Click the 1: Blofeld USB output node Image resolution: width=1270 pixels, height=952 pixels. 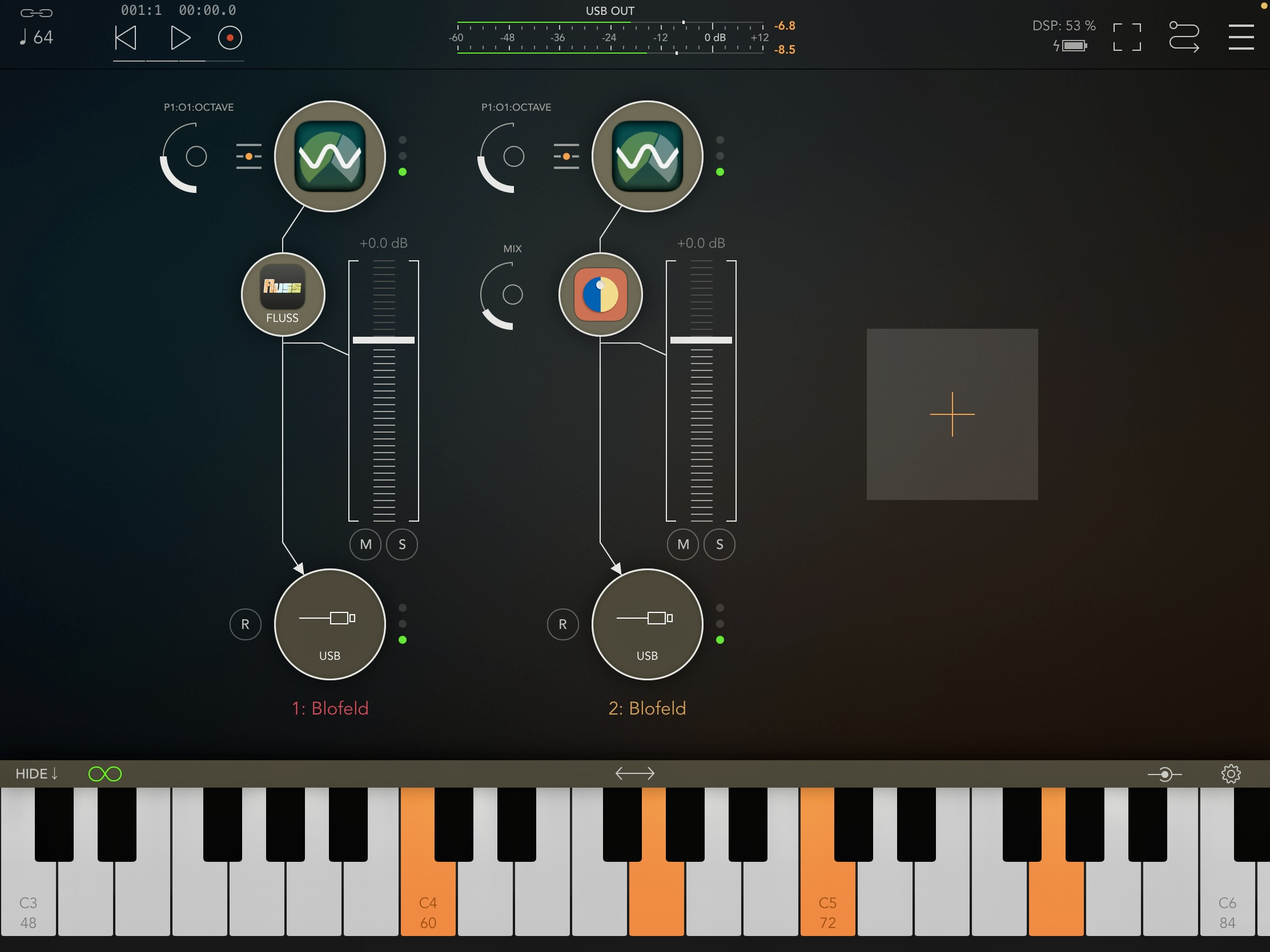[329, 624]
